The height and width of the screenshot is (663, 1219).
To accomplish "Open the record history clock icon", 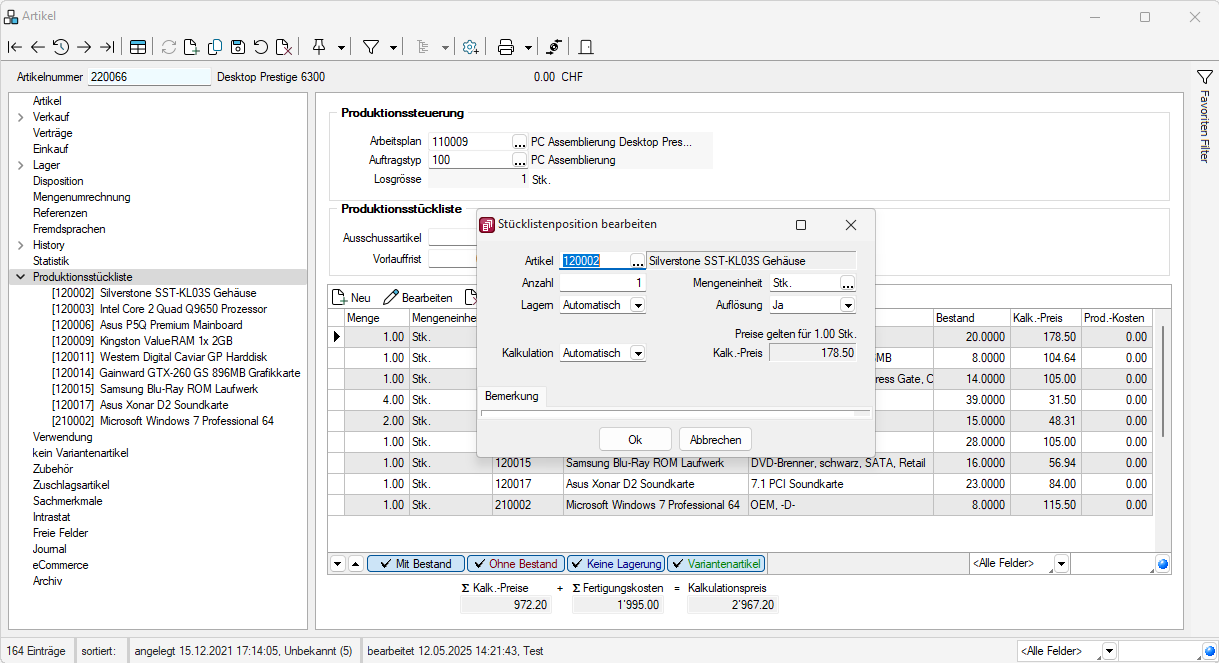I will pyautogui.click(x=61, y=47).
